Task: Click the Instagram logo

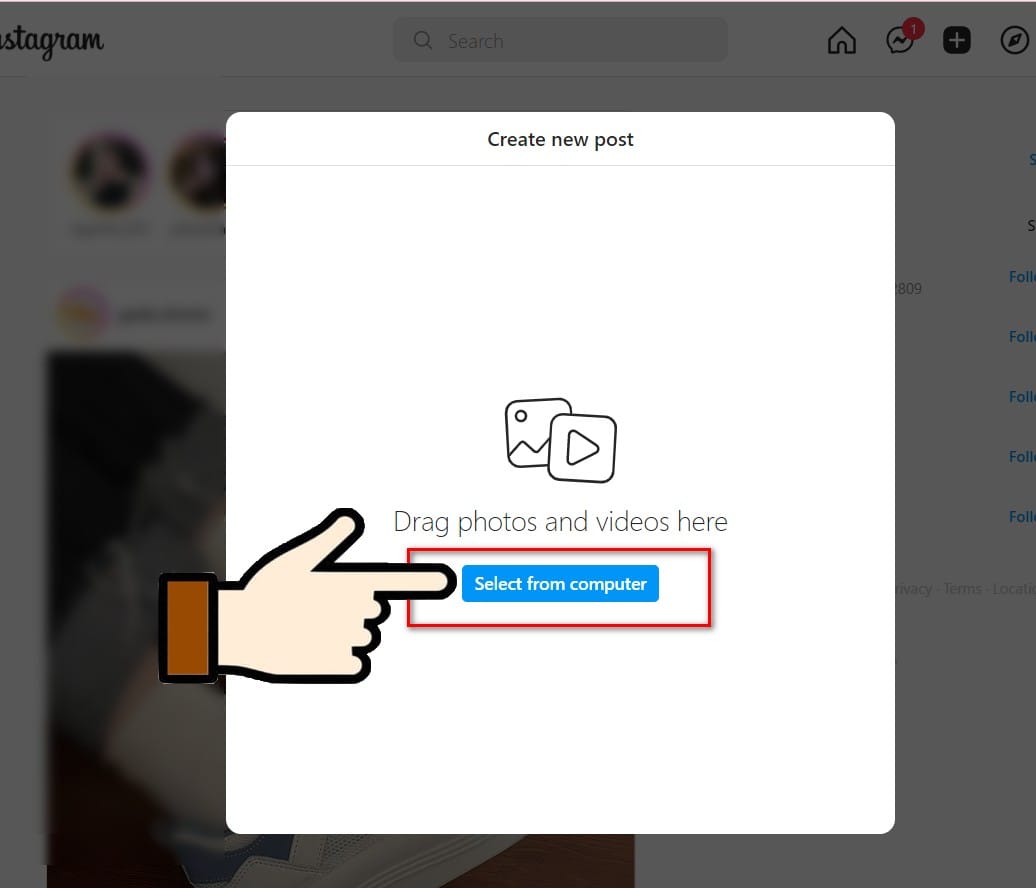Action: pos(52,42)
